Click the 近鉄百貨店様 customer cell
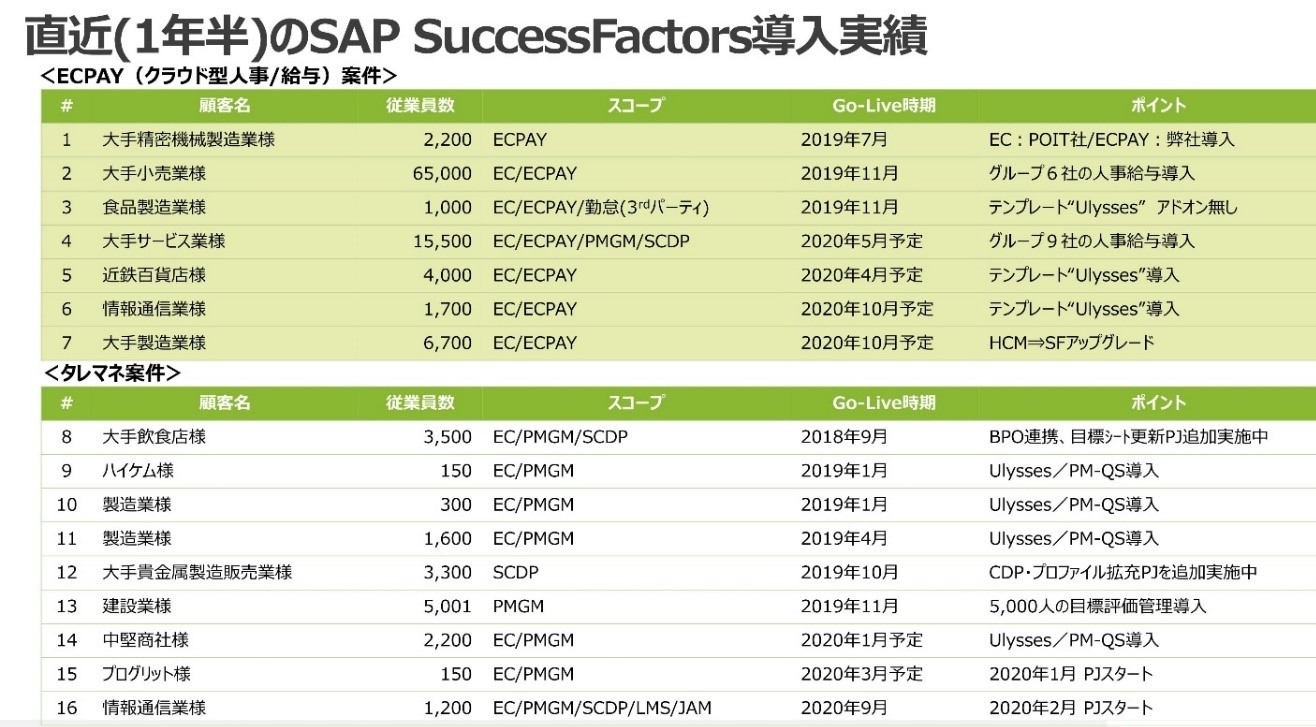The height and width of the screenshot is (727, 1316). coord(154,275)
